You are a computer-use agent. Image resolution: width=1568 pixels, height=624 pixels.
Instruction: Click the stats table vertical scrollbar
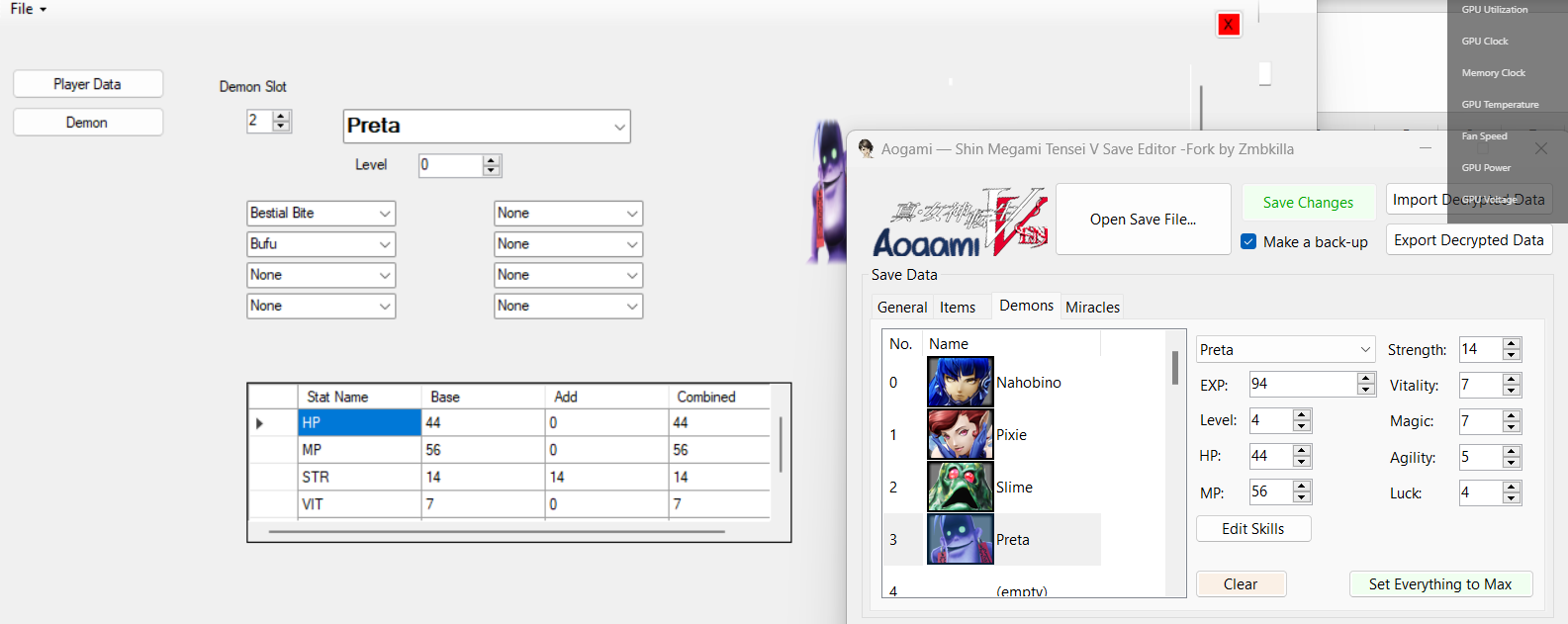781,444
